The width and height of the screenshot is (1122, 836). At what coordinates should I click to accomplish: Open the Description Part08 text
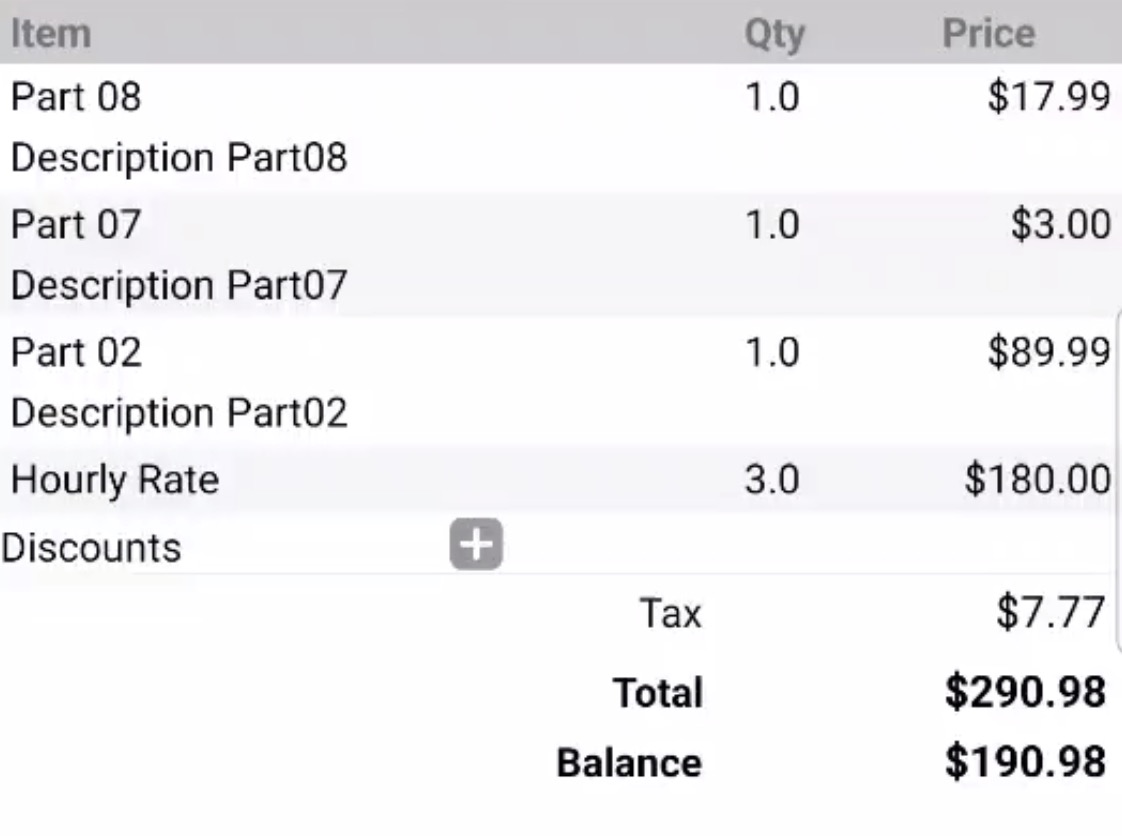(x=179, y=158)
